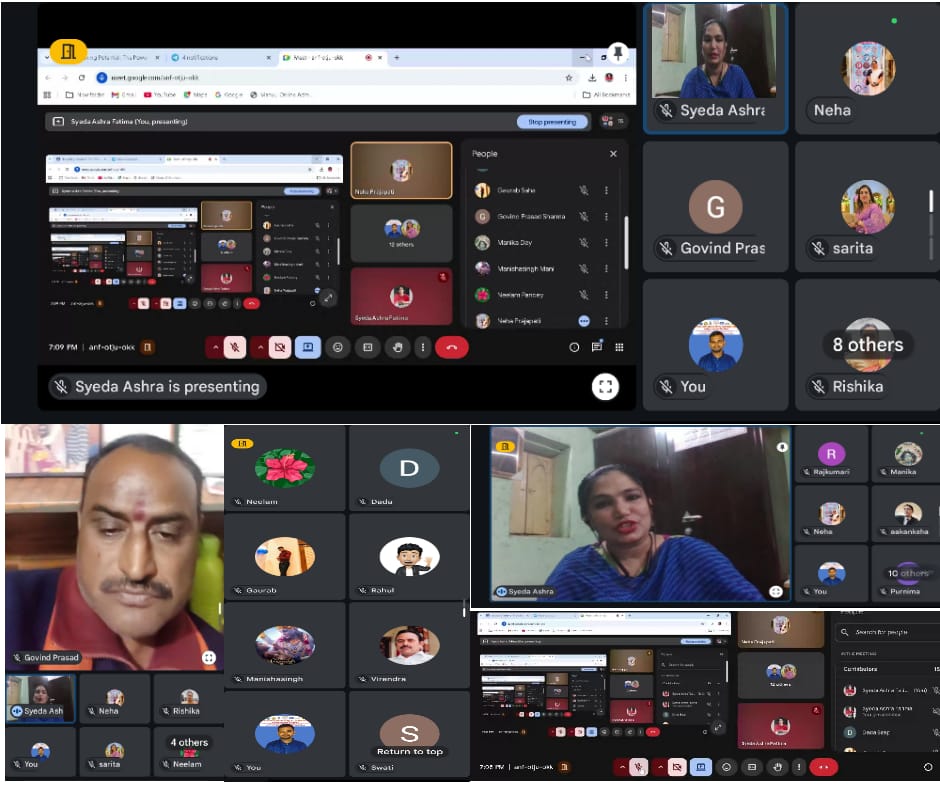The image size is (940, 787).
Task: Open the chat icon with the notification dot
Action: [597, 347]
